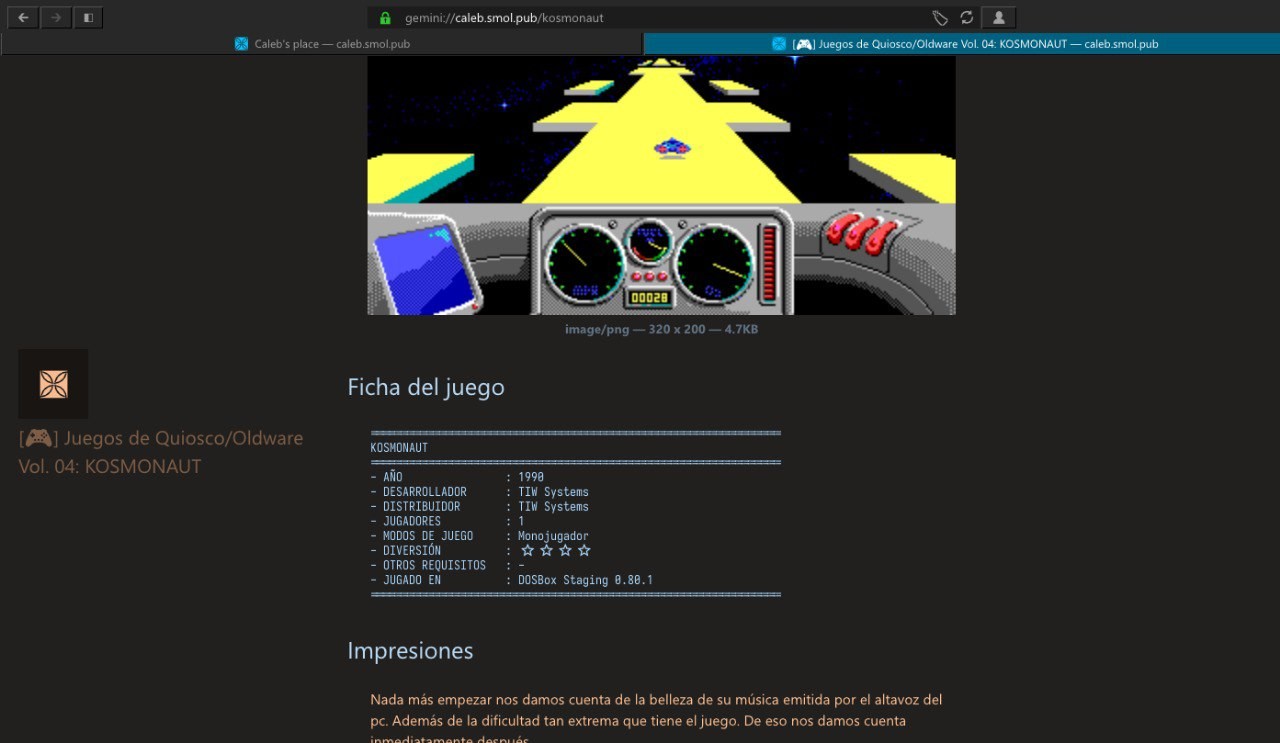
Task: Reload the current page
Action: click(966, 18)
